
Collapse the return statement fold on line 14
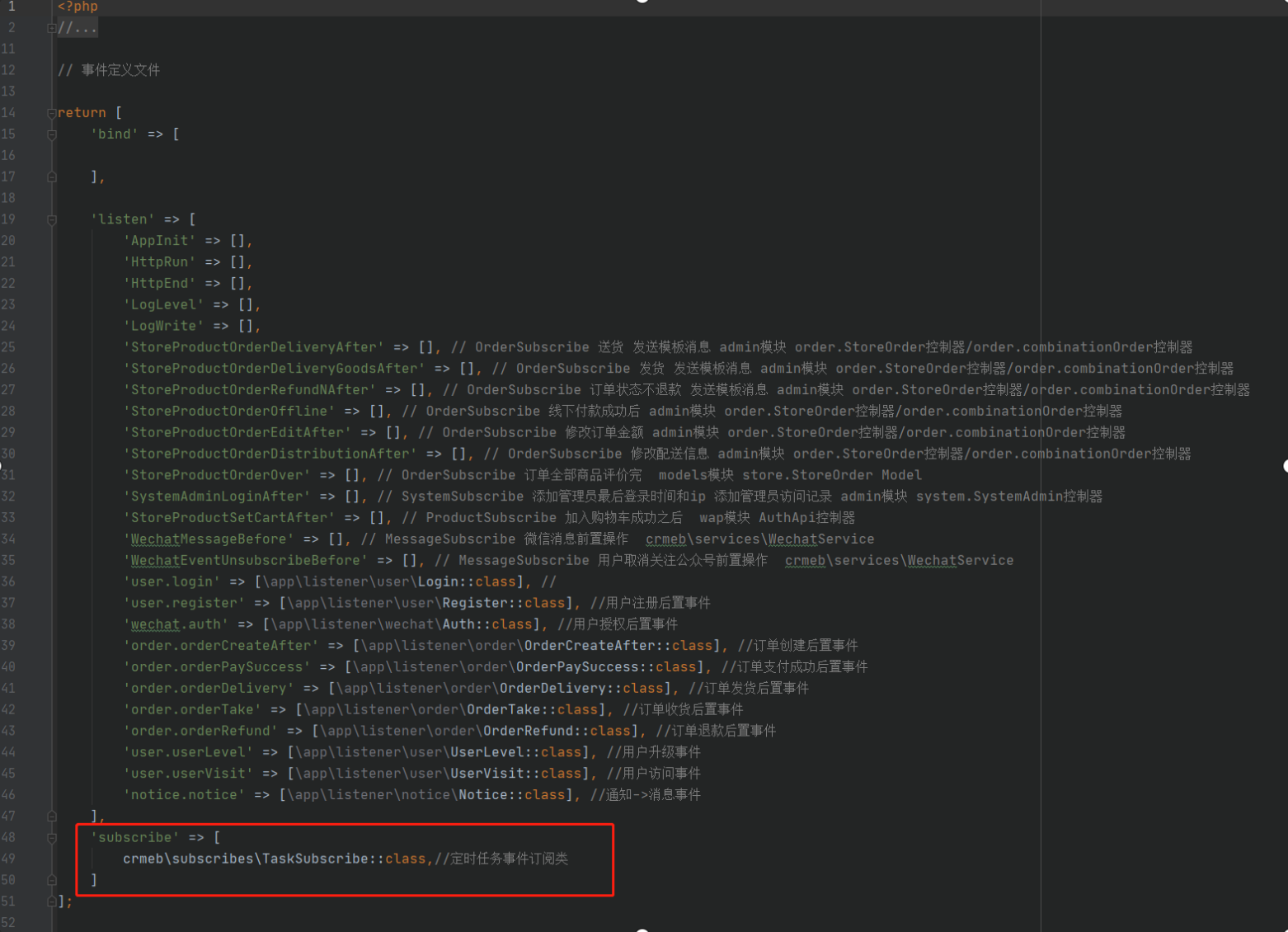tap(51, 112)
